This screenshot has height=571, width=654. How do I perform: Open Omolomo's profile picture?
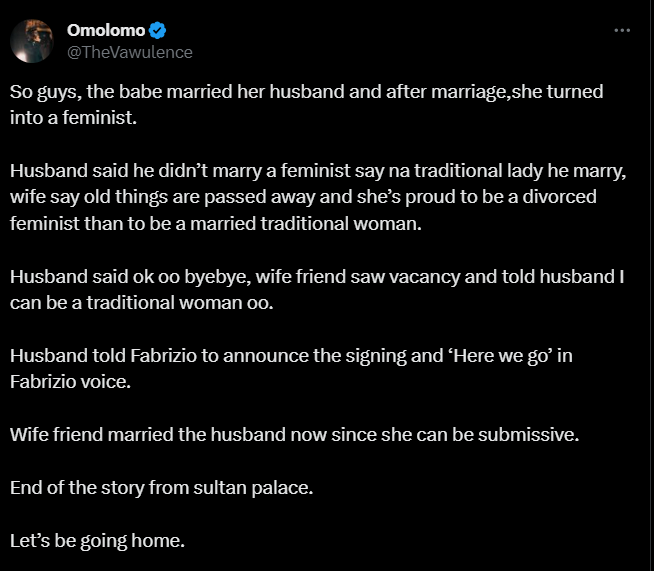[32, 41]
